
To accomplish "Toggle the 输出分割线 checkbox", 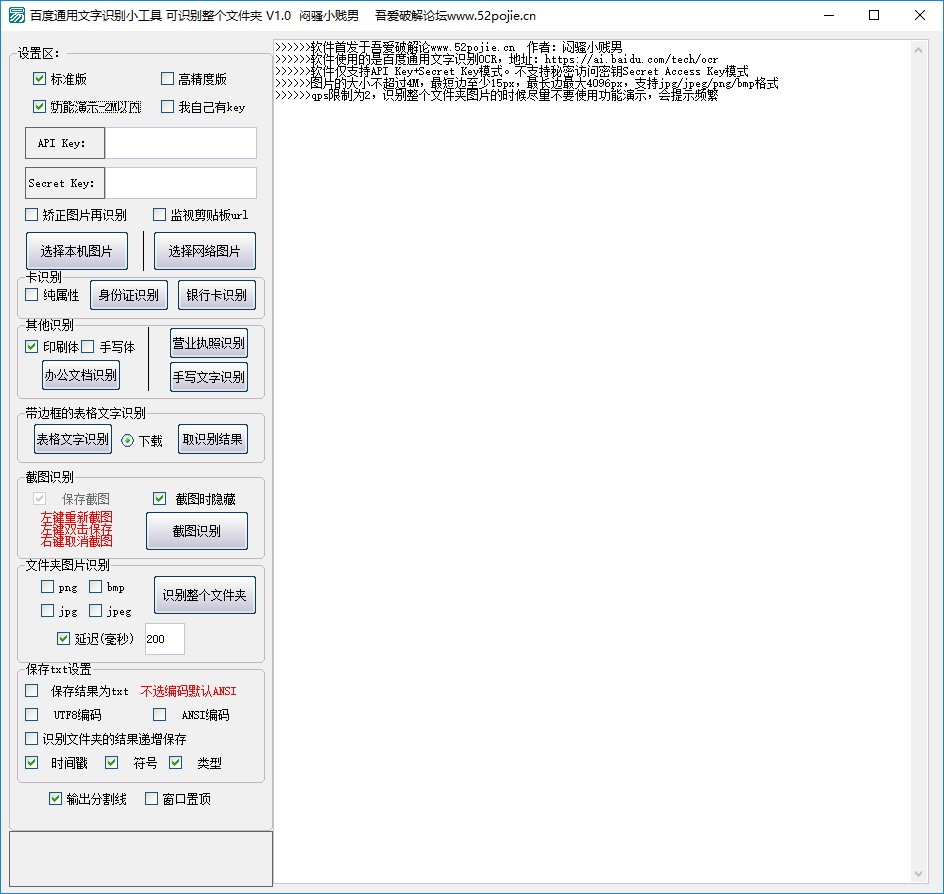I will coord(55,798).
